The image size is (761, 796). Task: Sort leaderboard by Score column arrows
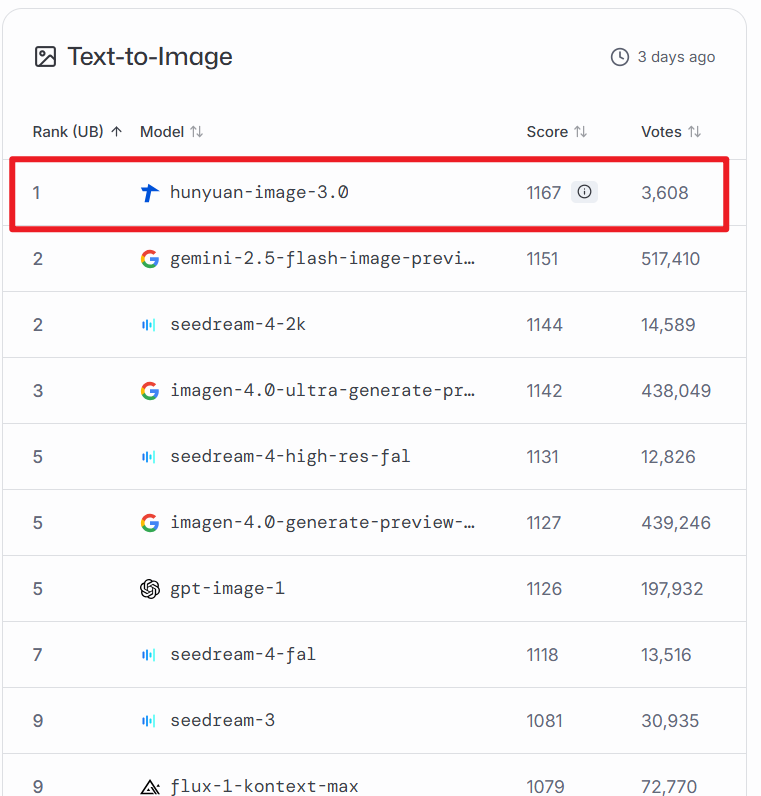coord(580,132)
